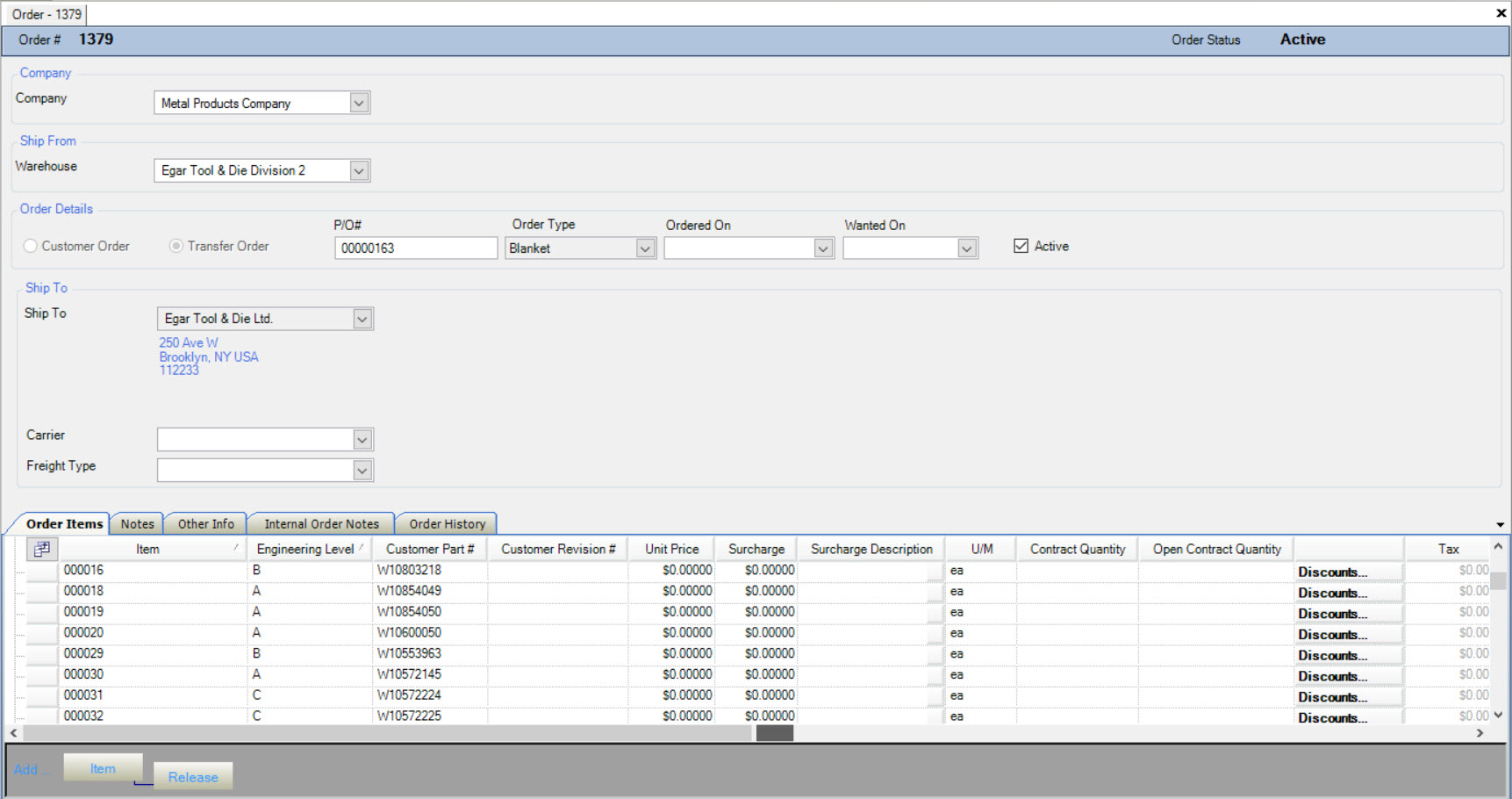The image size is (1512, 799).
Task: Open the Company dropdown
Action: tap(359, 103)
